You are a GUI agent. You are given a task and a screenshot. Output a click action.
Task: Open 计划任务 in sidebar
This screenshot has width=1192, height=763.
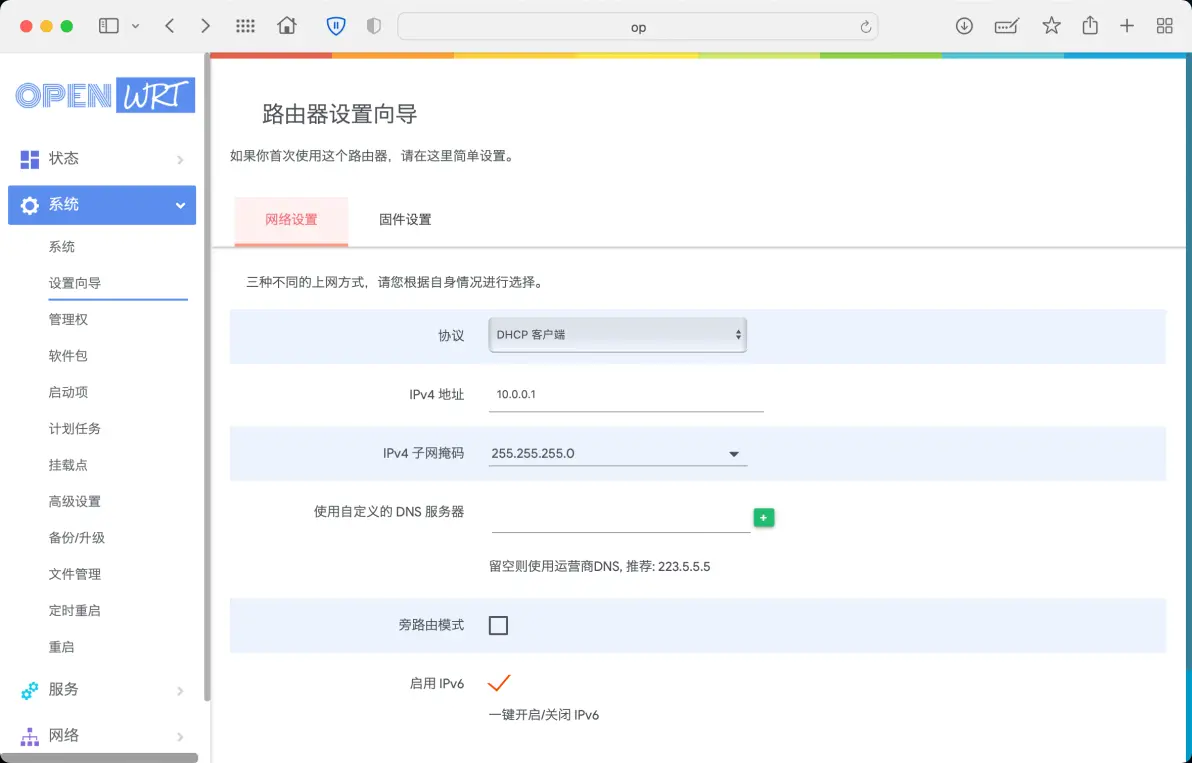pos(74,429)
